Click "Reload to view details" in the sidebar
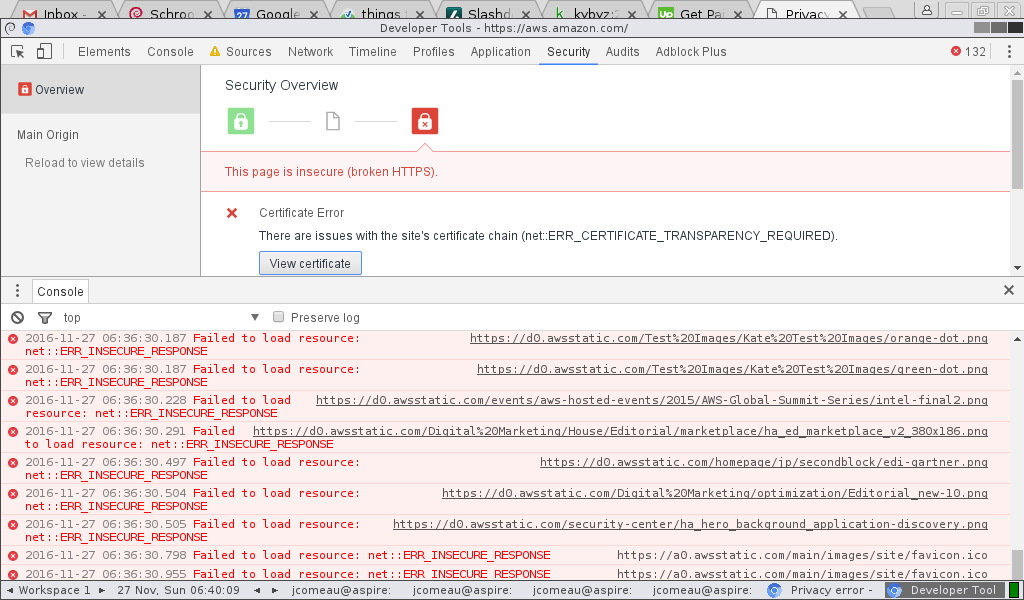The width and height of the screenshot is (1024, 600). click(x=85, y=163)
